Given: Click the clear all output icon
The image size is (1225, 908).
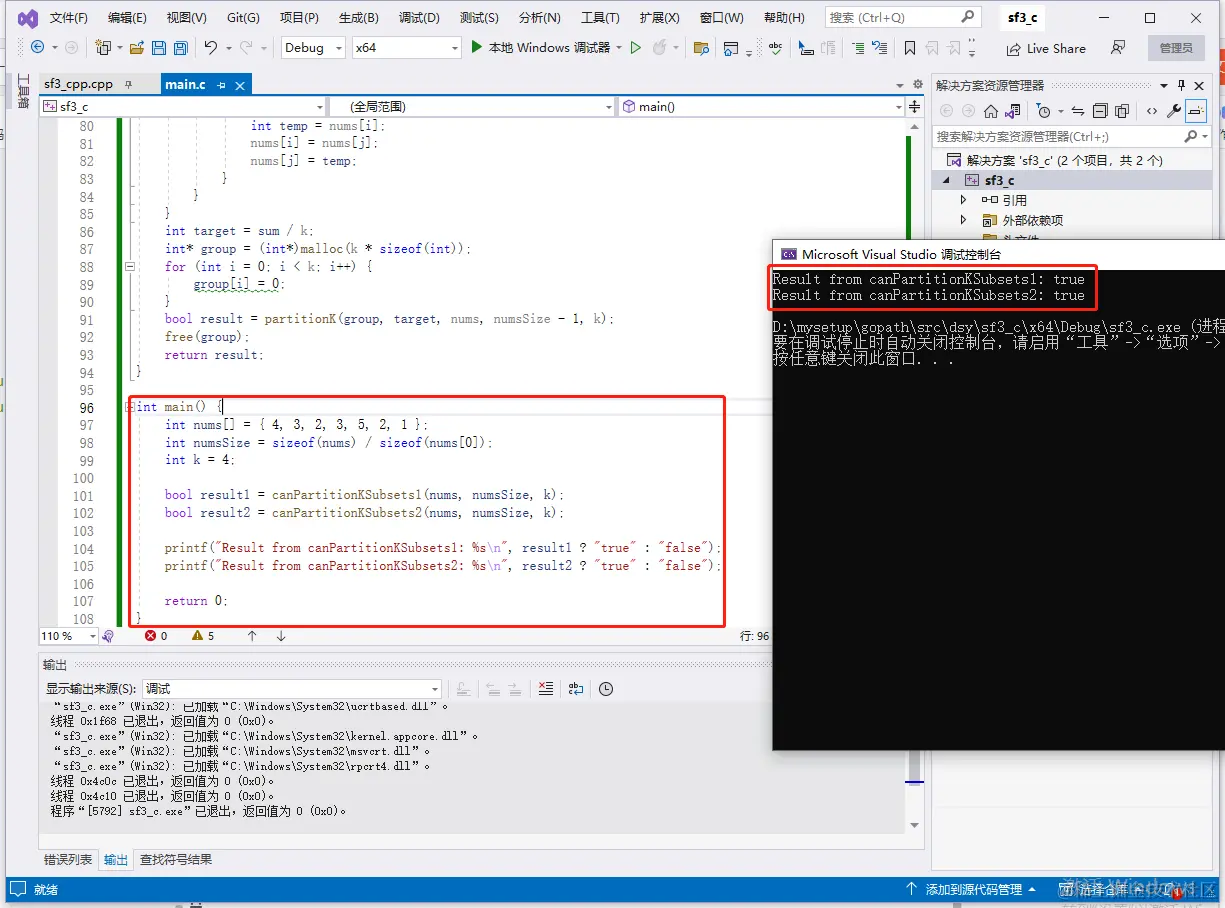Looking at the screenshot, I should tap(545, 688).
